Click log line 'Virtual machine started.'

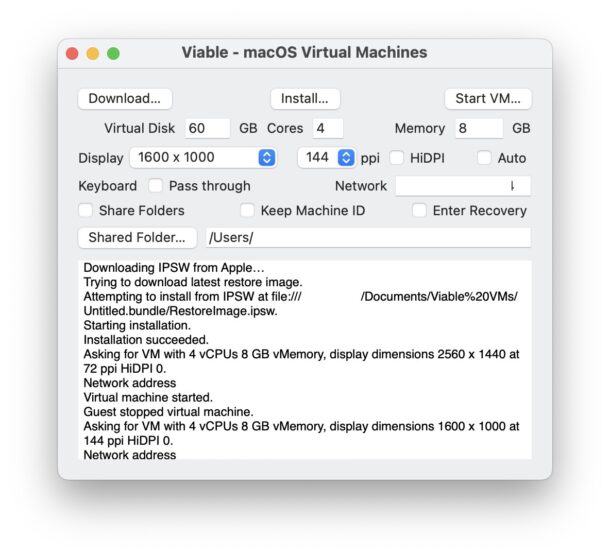[148, 397]
